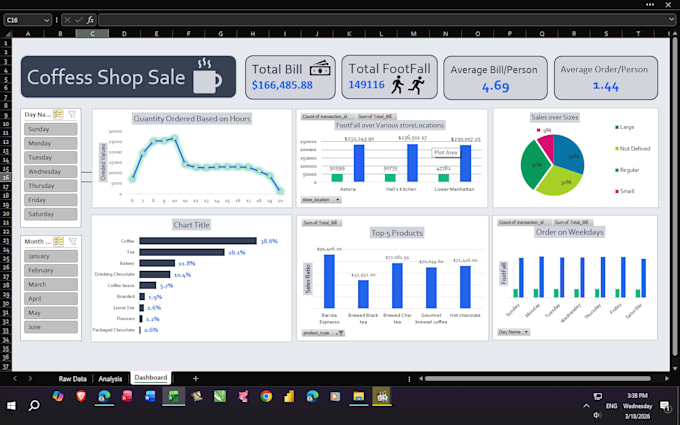
Task: Open the Name Box dropdown arrow
Action: click(x=46, y=20)
